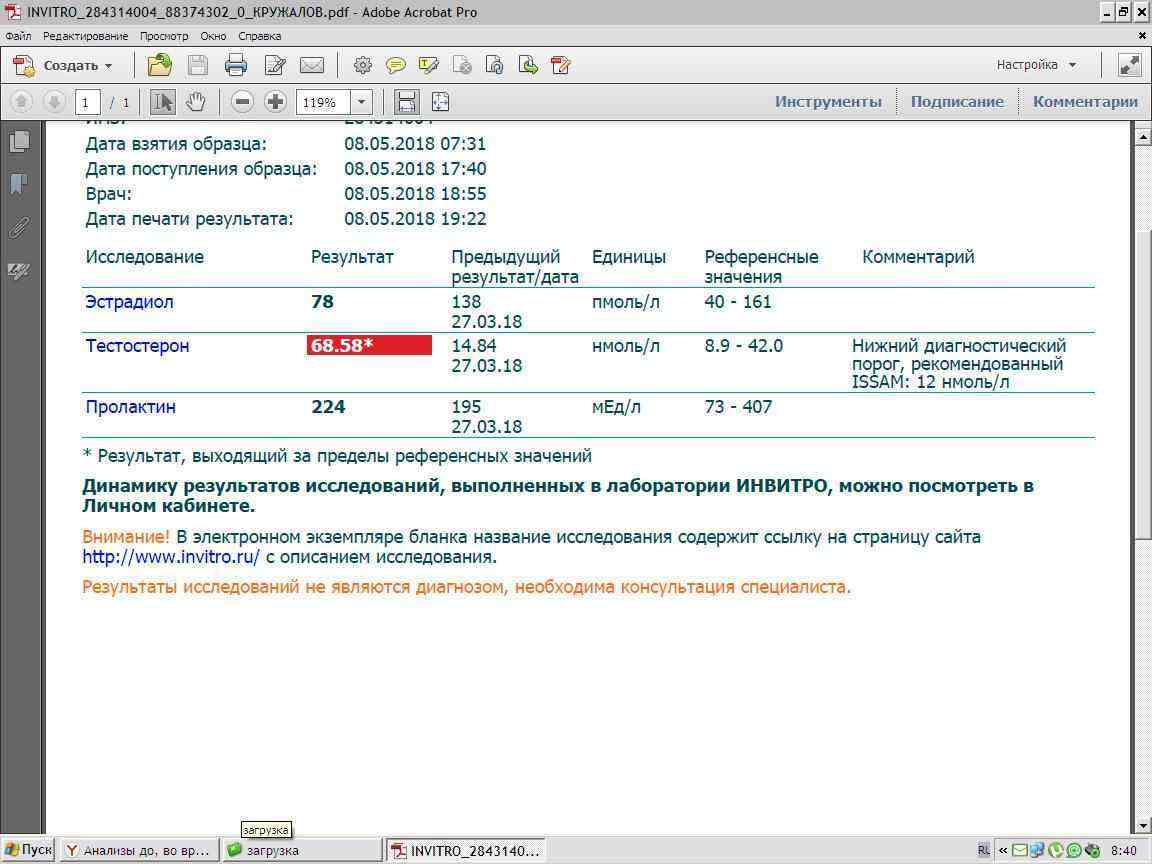Open the Bookmarks panel in sidebar

pos(18,184)
